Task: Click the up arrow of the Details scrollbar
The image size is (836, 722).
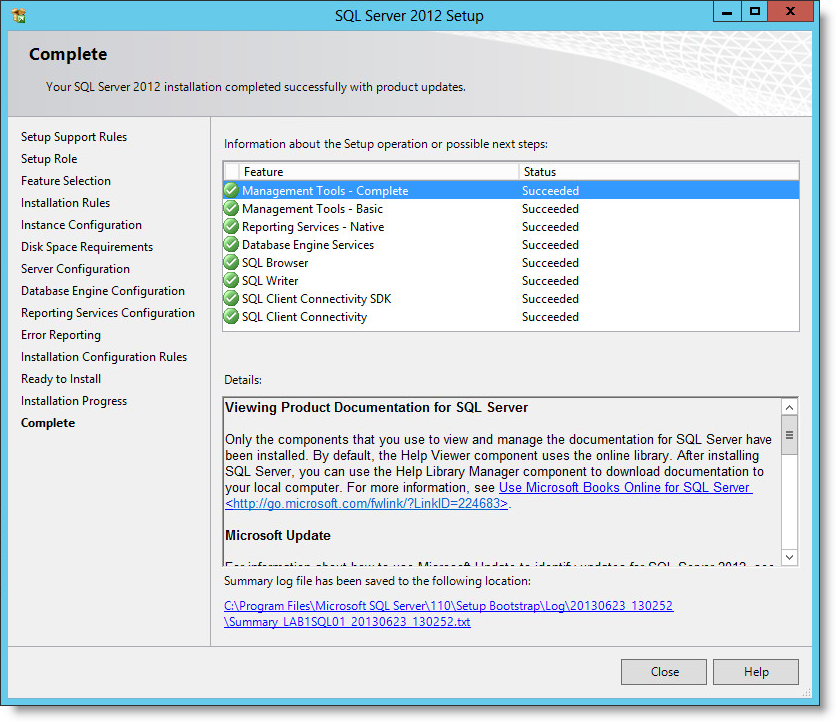Action: tap(789, 407)
